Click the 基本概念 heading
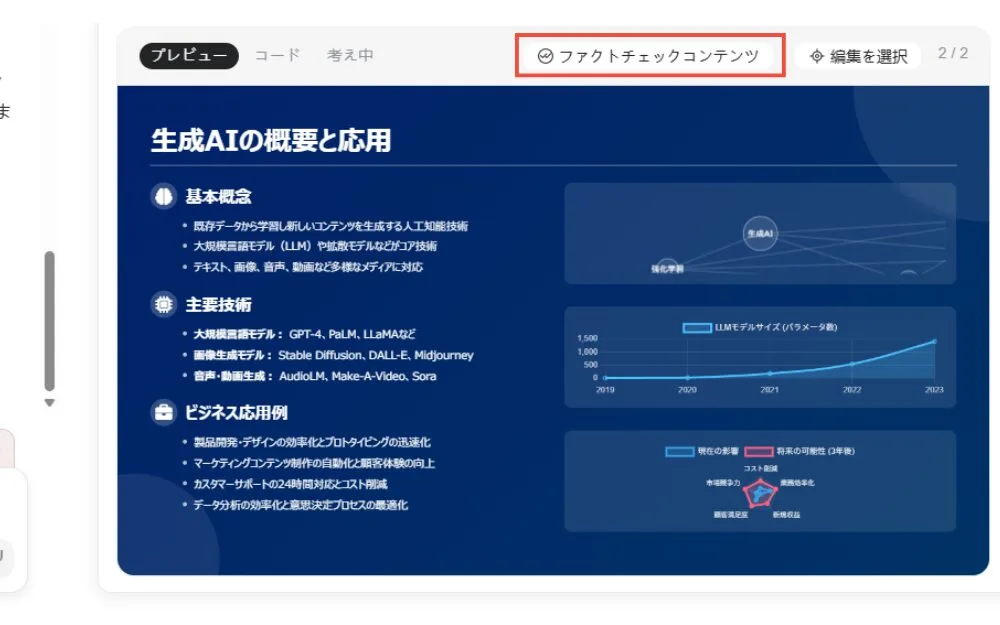This screenshot has height=625, width=1000. (218, 196)
